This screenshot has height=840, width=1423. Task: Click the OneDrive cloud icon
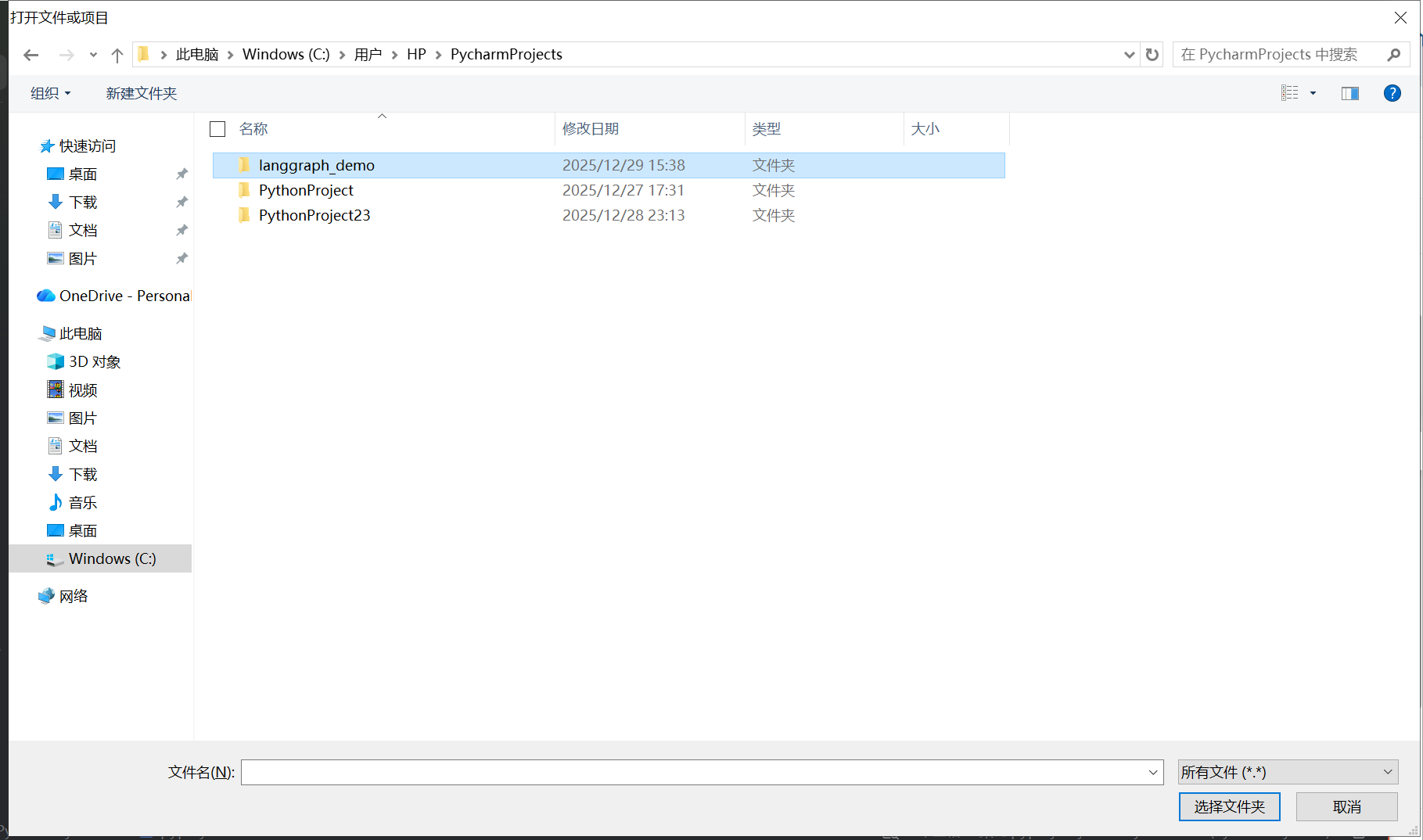point(46,296)
